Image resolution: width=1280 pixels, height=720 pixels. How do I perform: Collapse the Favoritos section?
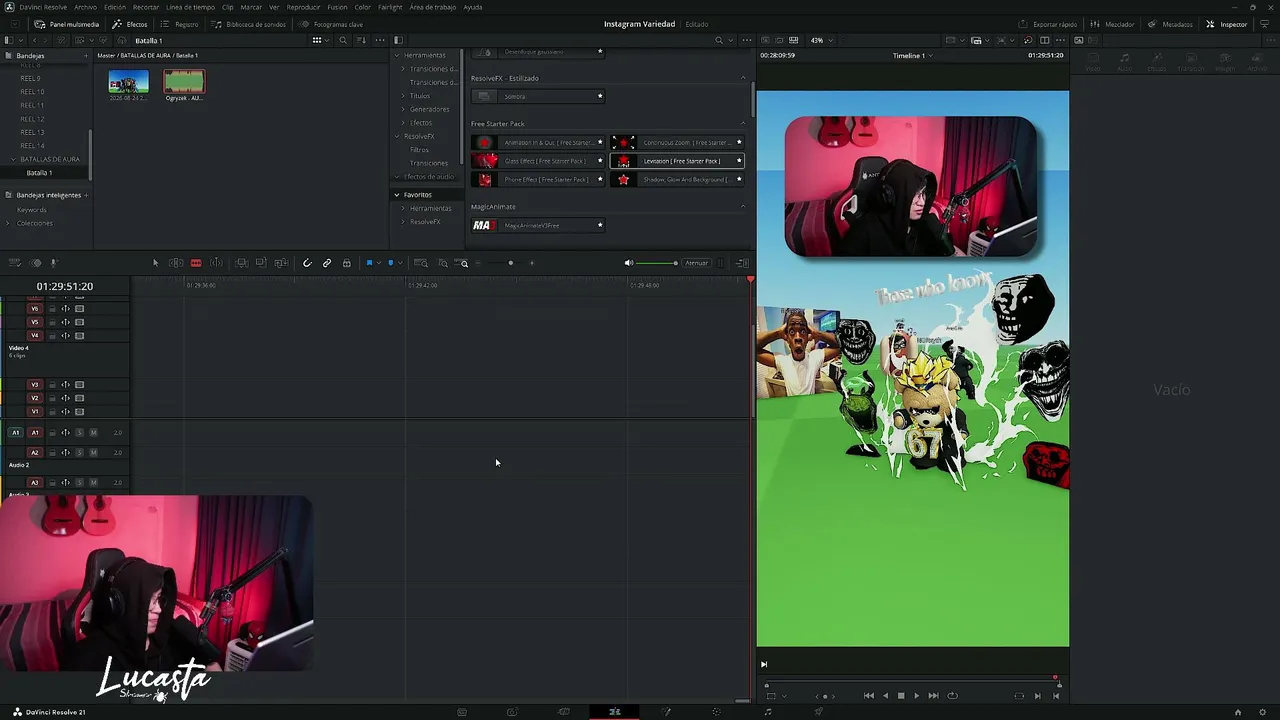point(397,194)
